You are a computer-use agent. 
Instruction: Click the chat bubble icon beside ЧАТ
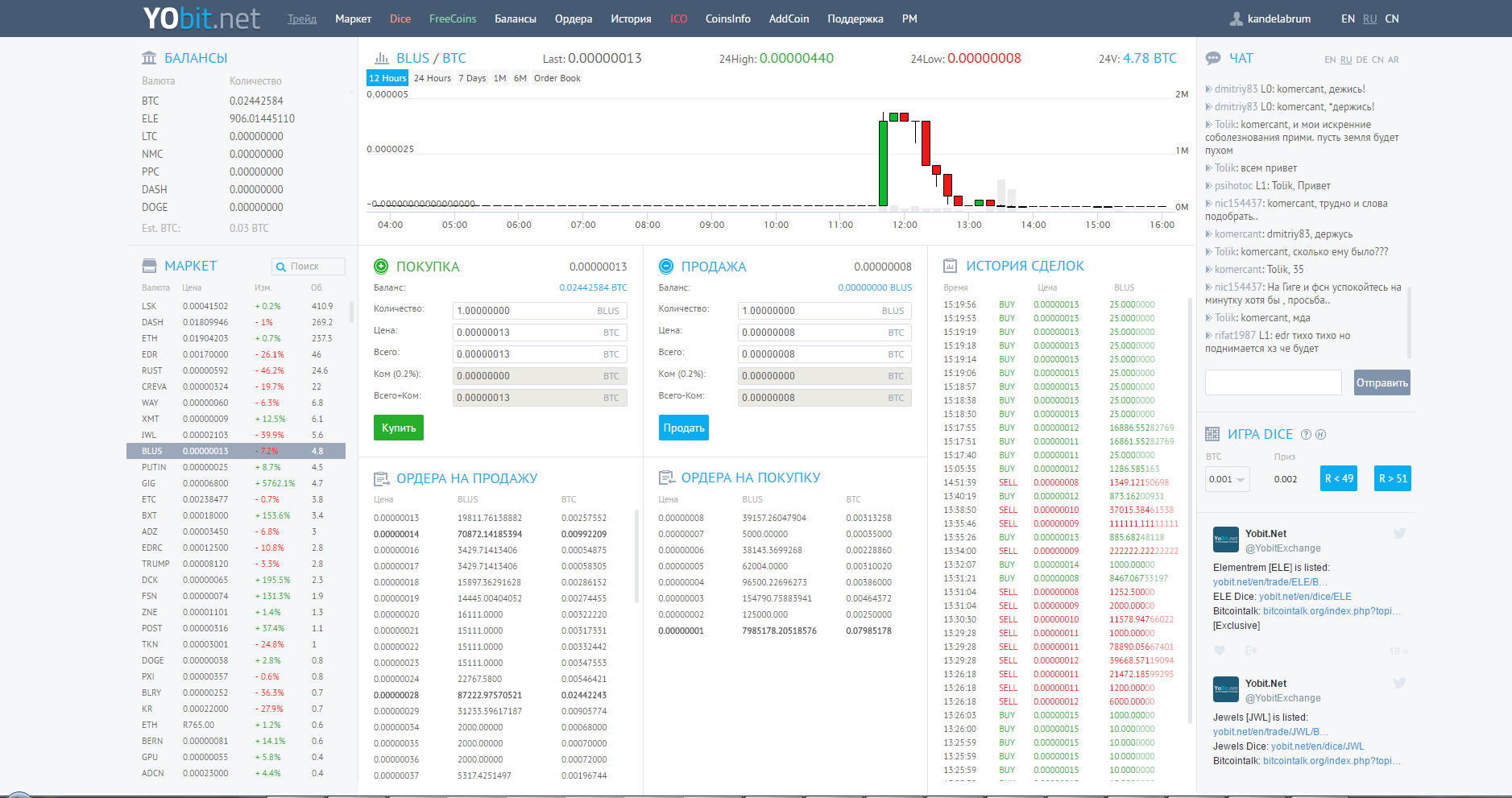click(x=1213, y=58)
